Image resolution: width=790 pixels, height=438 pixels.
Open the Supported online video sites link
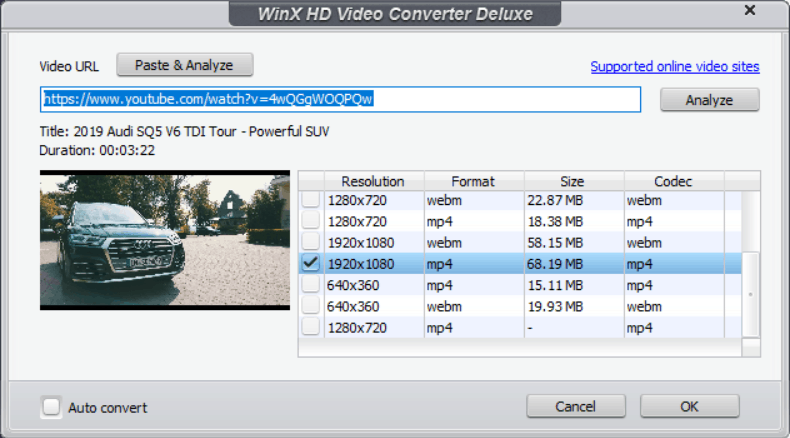point(674,67)
